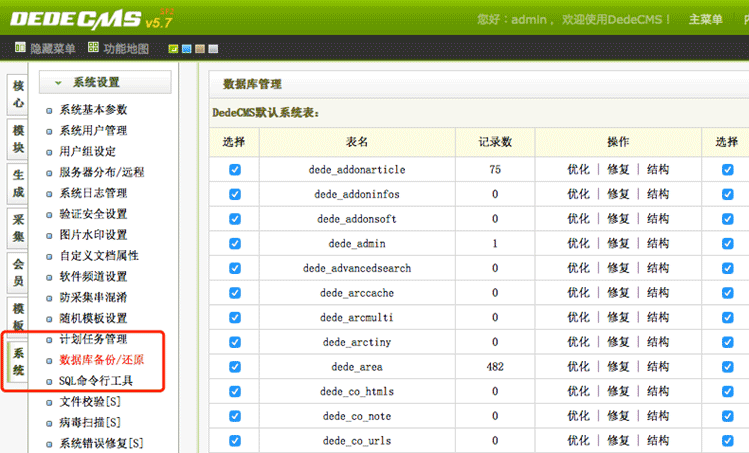This screenshot has width=749, height=453.
Task: Switch to the 模块 side tab
Action: (18, 139)
